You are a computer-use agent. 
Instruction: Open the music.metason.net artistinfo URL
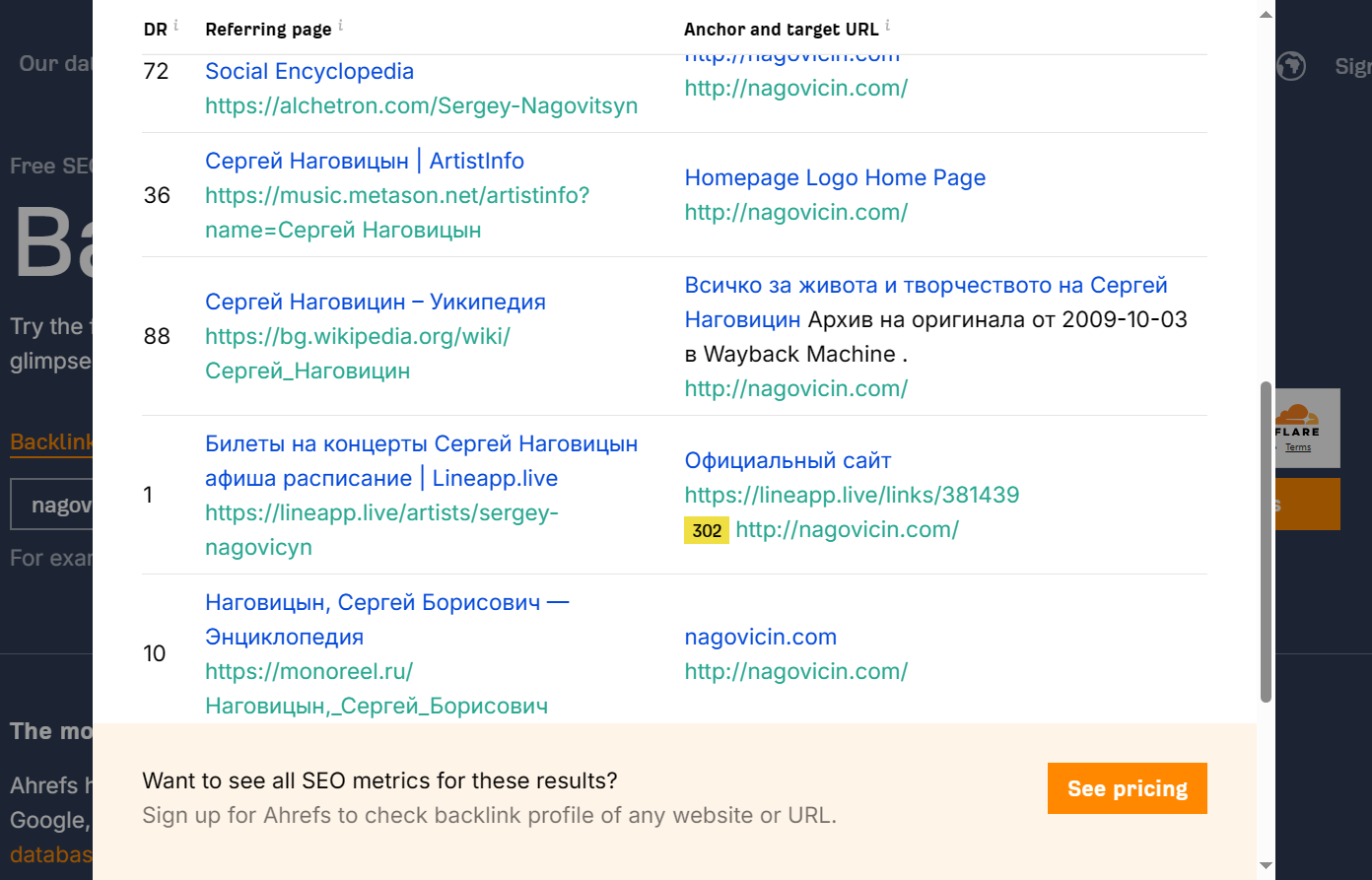click(397, 212)
